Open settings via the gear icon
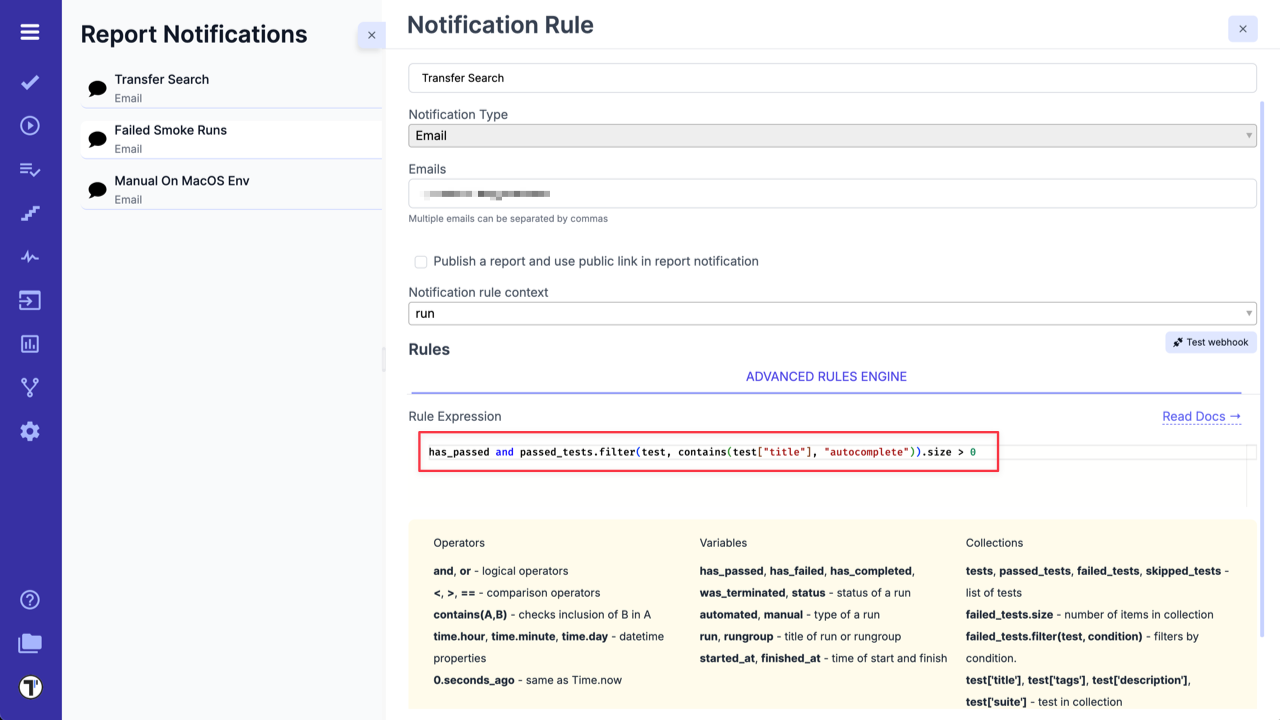Image resolution: width=1280 pixels, height=720 pixels. [29, 431]
